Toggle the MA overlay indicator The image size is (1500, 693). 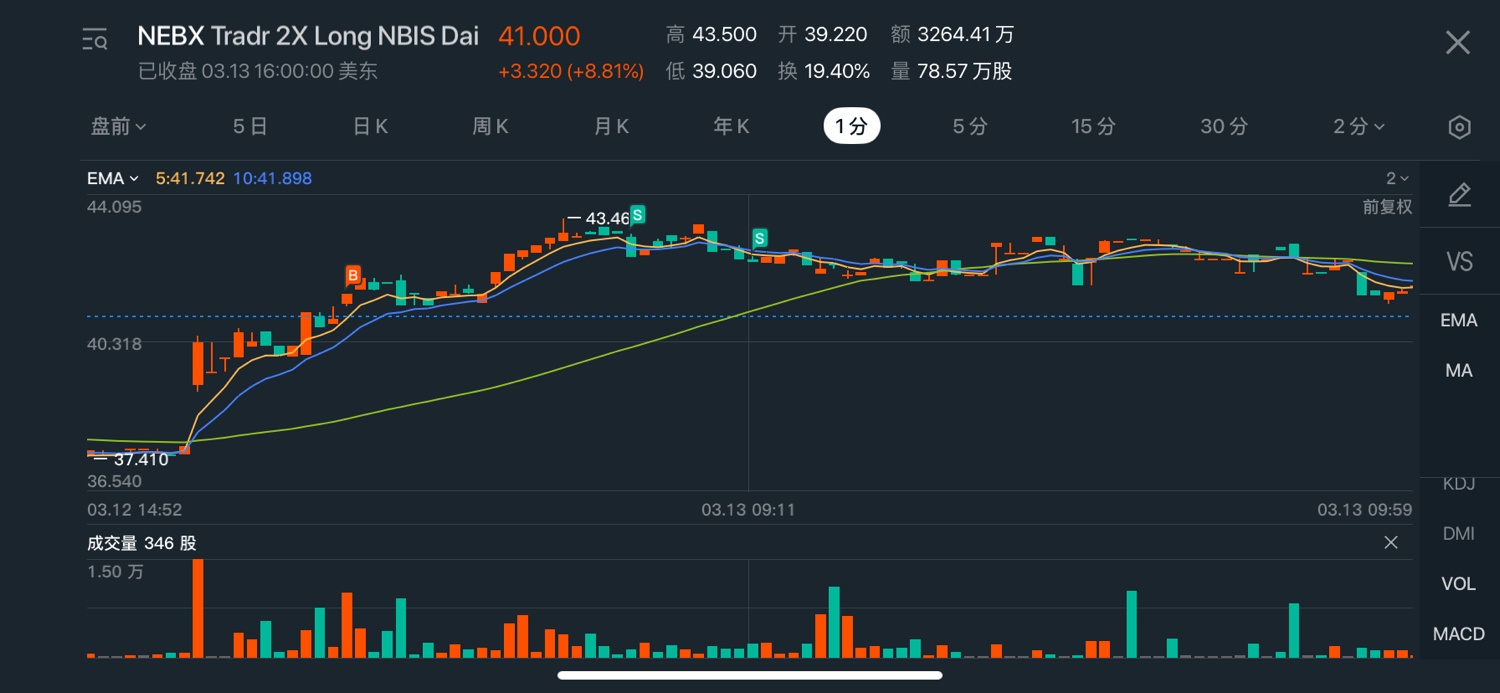coord(1458,371)
